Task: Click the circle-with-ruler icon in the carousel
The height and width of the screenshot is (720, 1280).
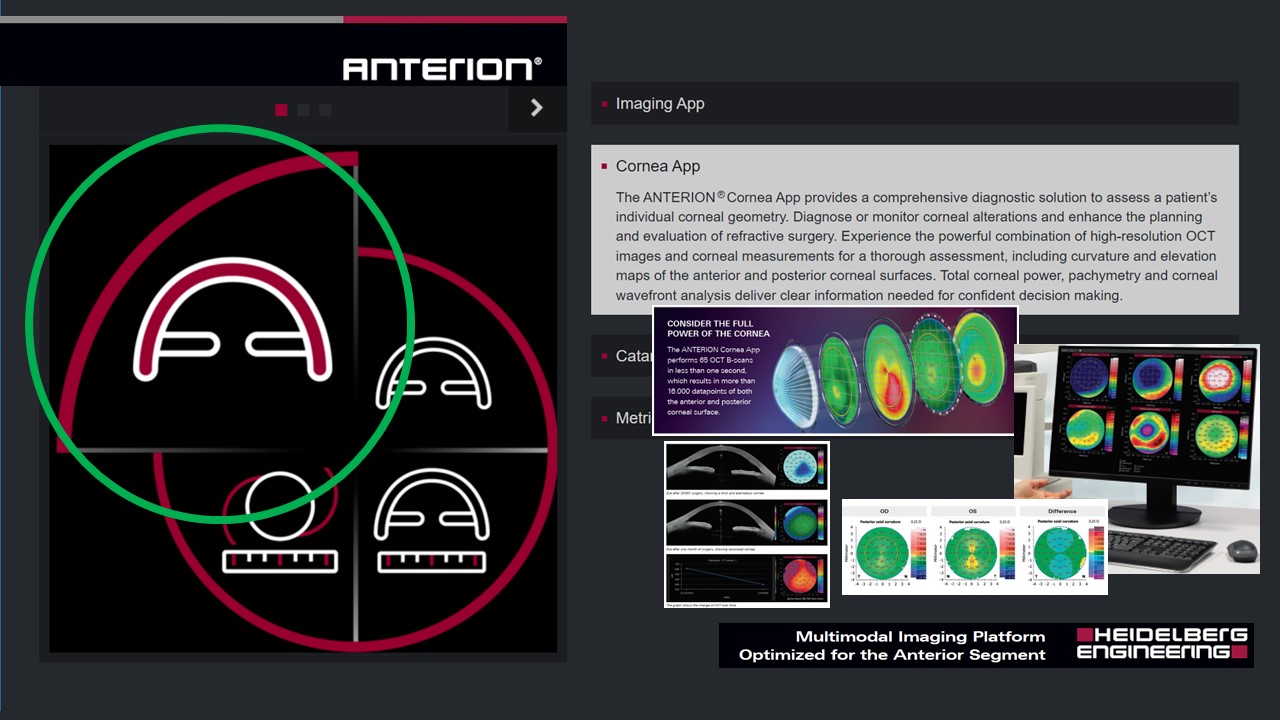Action: 279,522
